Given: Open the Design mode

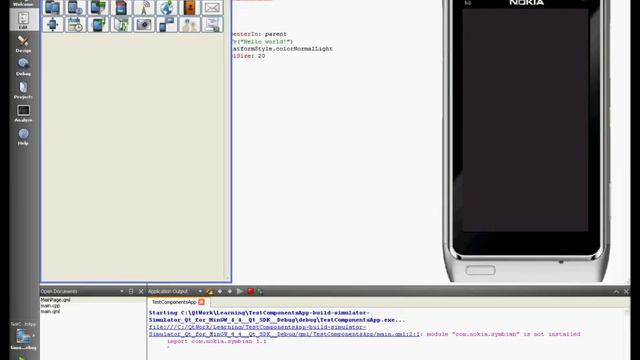Looking at the screenshot, I should tap(23, 44).
